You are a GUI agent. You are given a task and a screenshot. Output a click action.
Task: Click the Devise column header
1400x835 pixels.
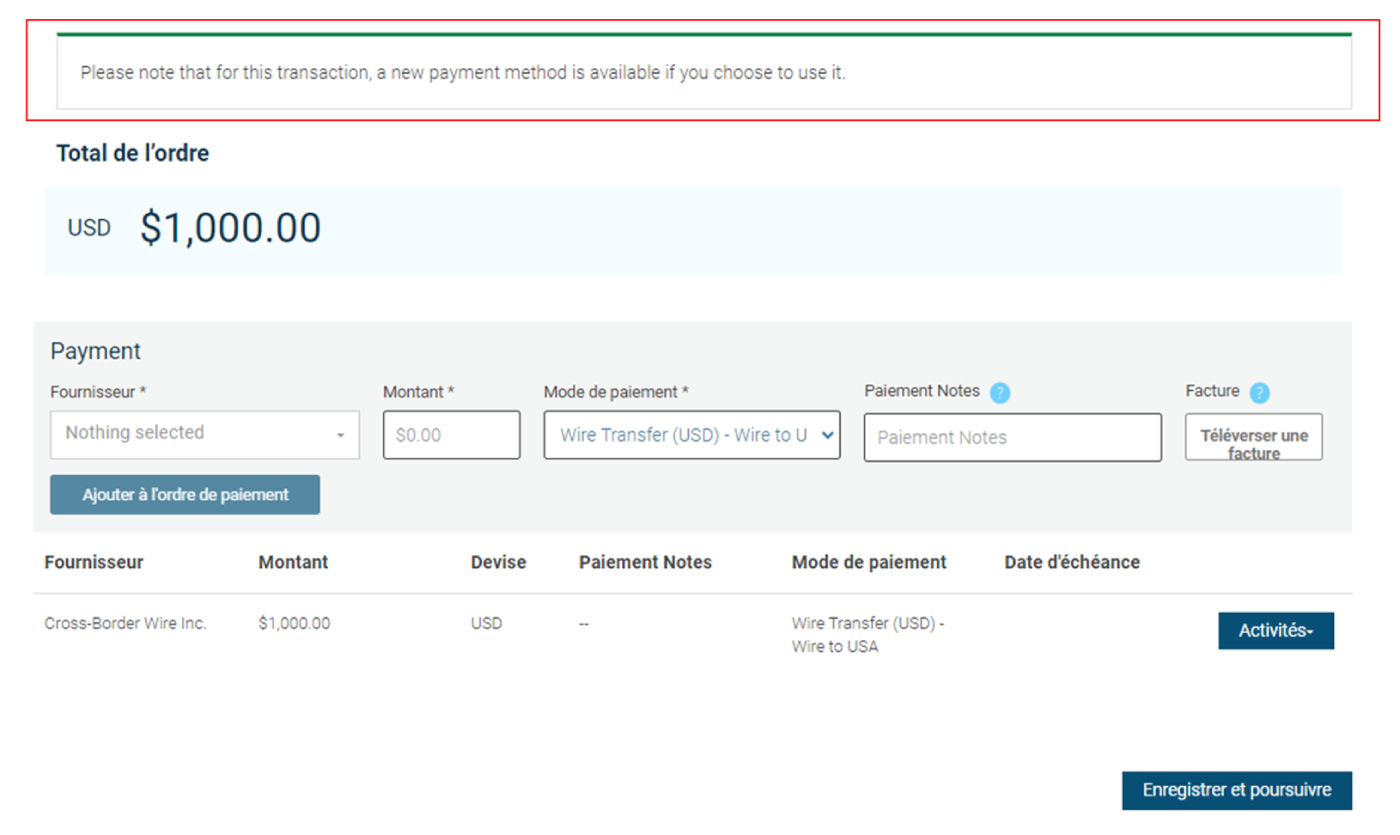(x=498, y=562)
